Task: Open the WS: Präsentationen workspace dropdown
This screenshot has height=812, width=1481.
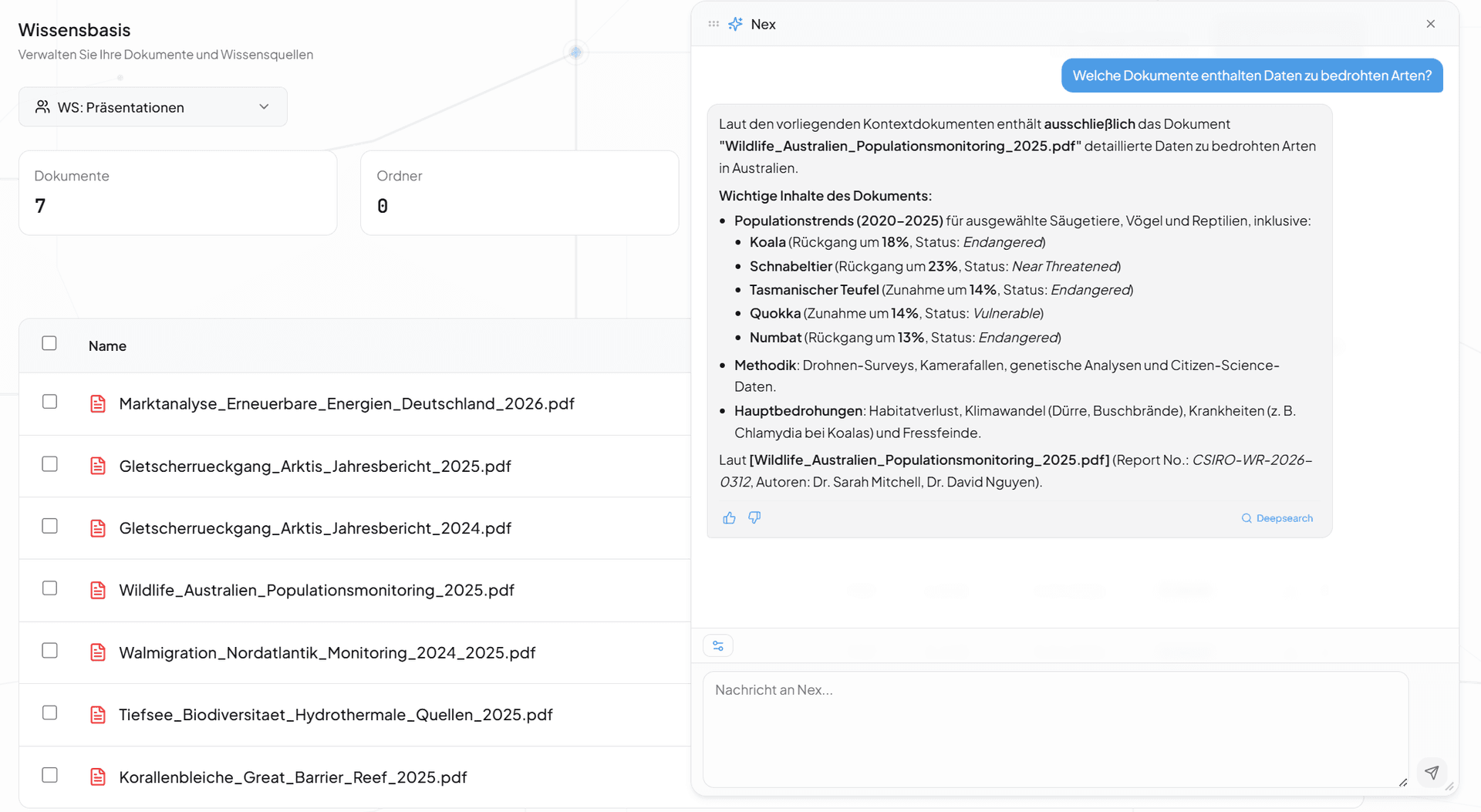Action: point(153,107)
